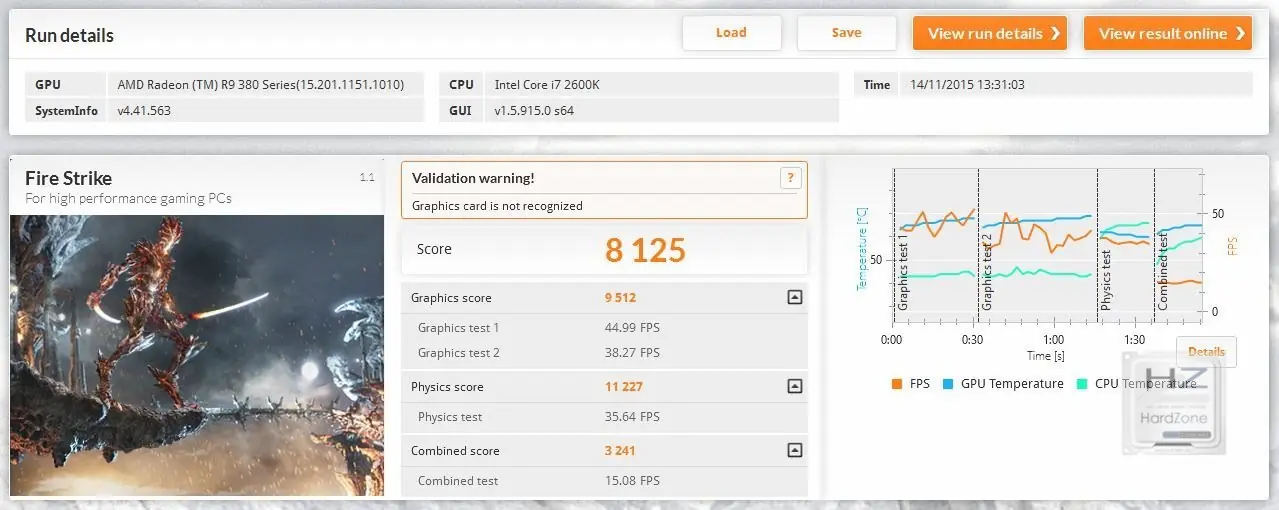Click the Graphics test 1 marker in chart
Image resolution: width=1279 pixels, height=510 pixels.
(x=903, y=273)
